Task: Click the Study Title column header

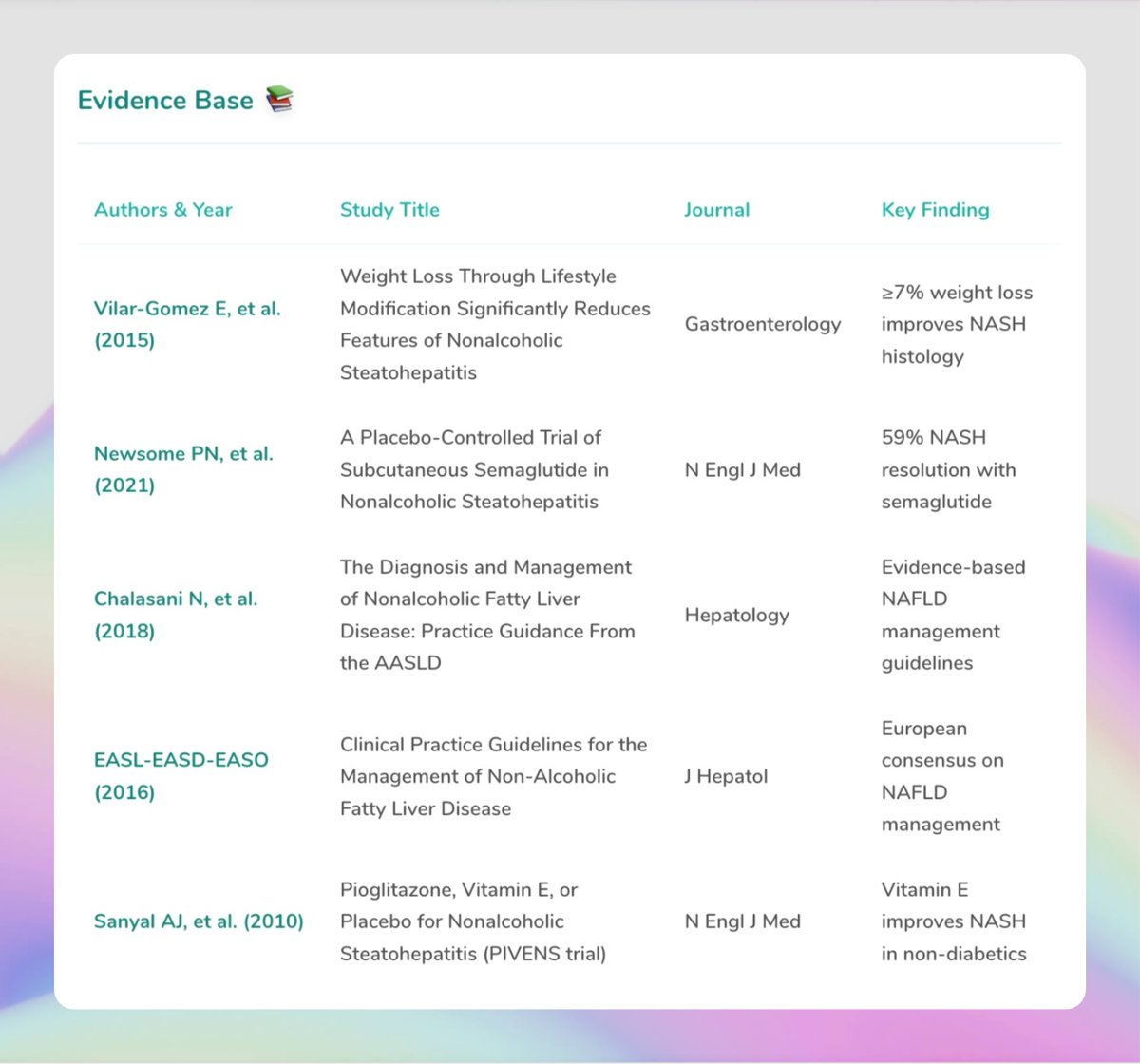Action: tap(389, 210)
